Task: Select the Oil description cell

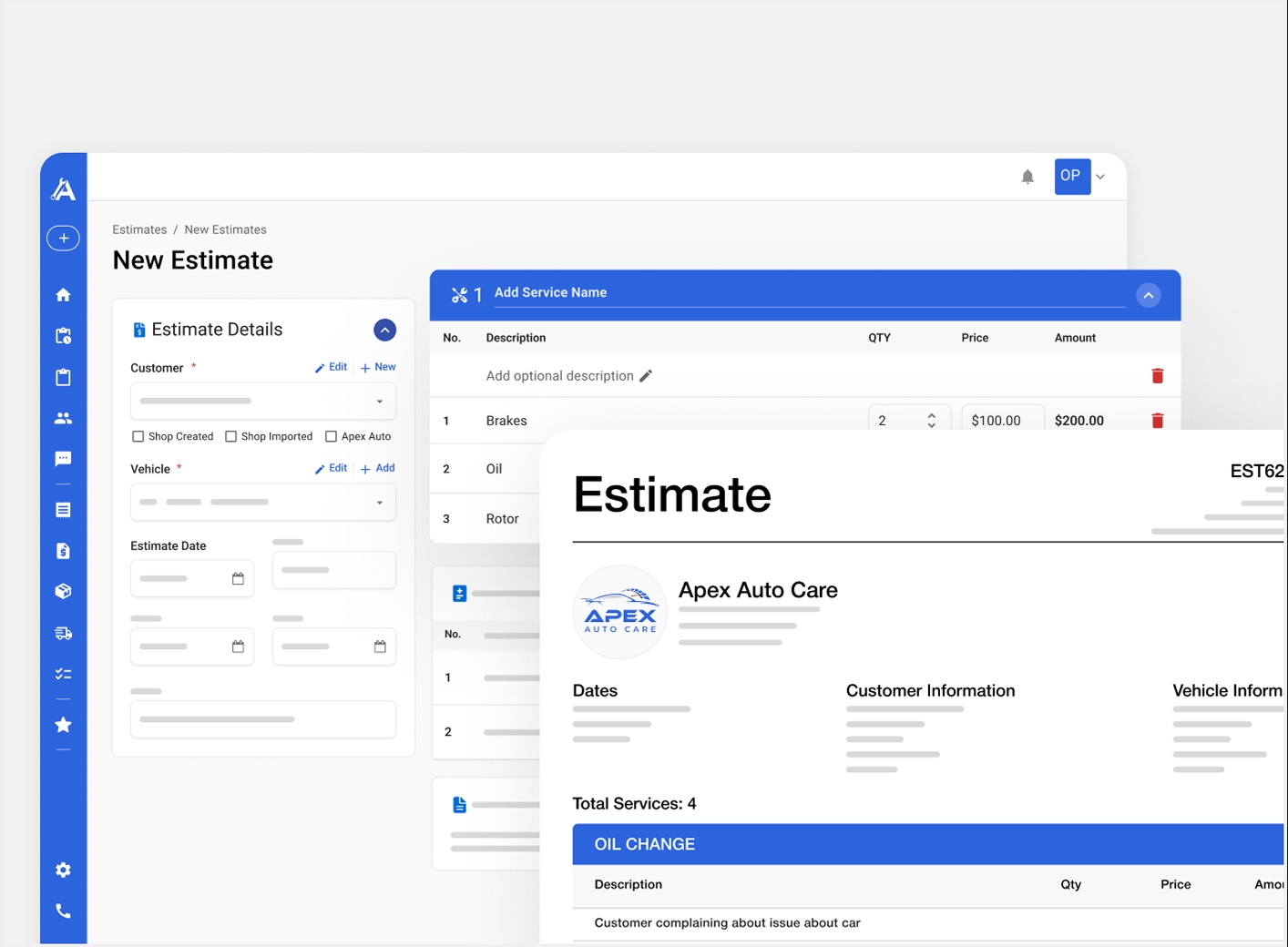Action: (x=494, y=469)
